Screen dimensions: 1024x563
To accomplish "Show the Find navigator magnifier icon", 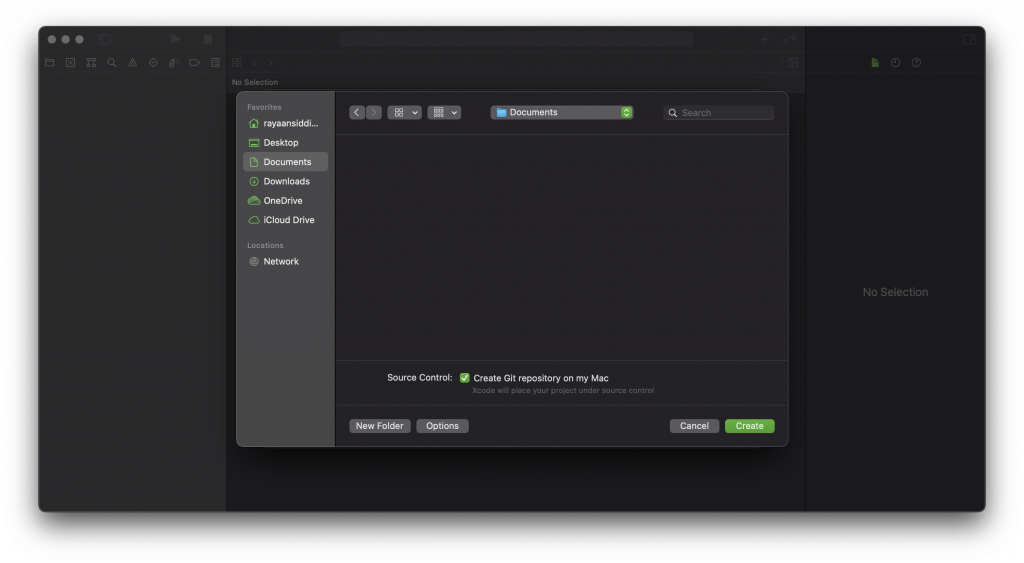I will pyautogui.click(x=112, y=63).
